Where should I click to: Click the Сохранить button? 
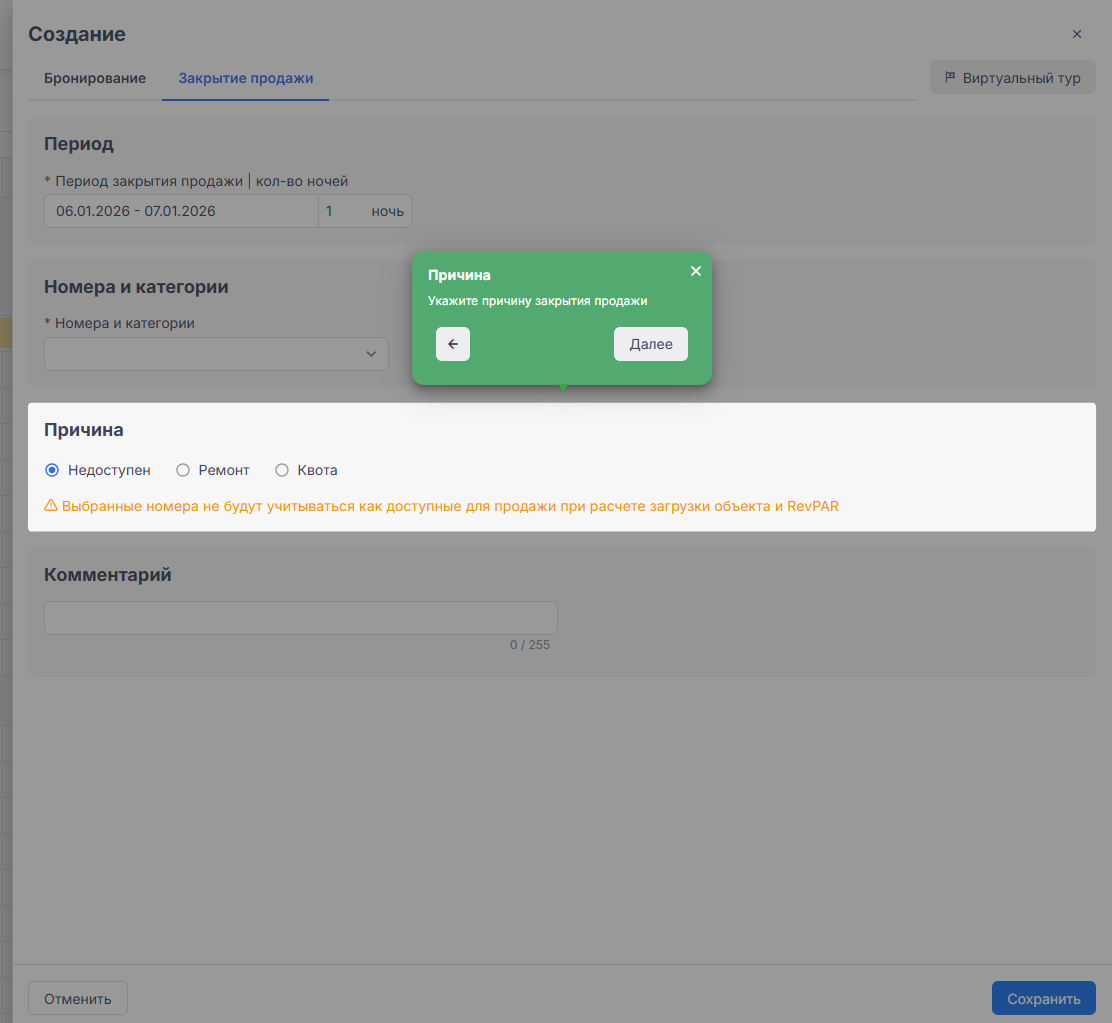point(1043,998)
